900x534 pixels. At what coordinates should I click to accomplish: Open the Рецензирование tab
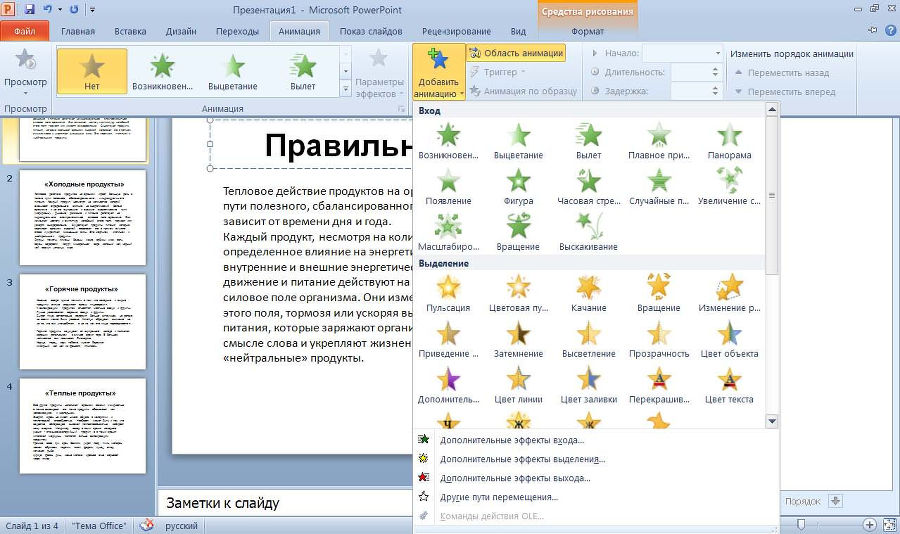click(x=456, y=31)
